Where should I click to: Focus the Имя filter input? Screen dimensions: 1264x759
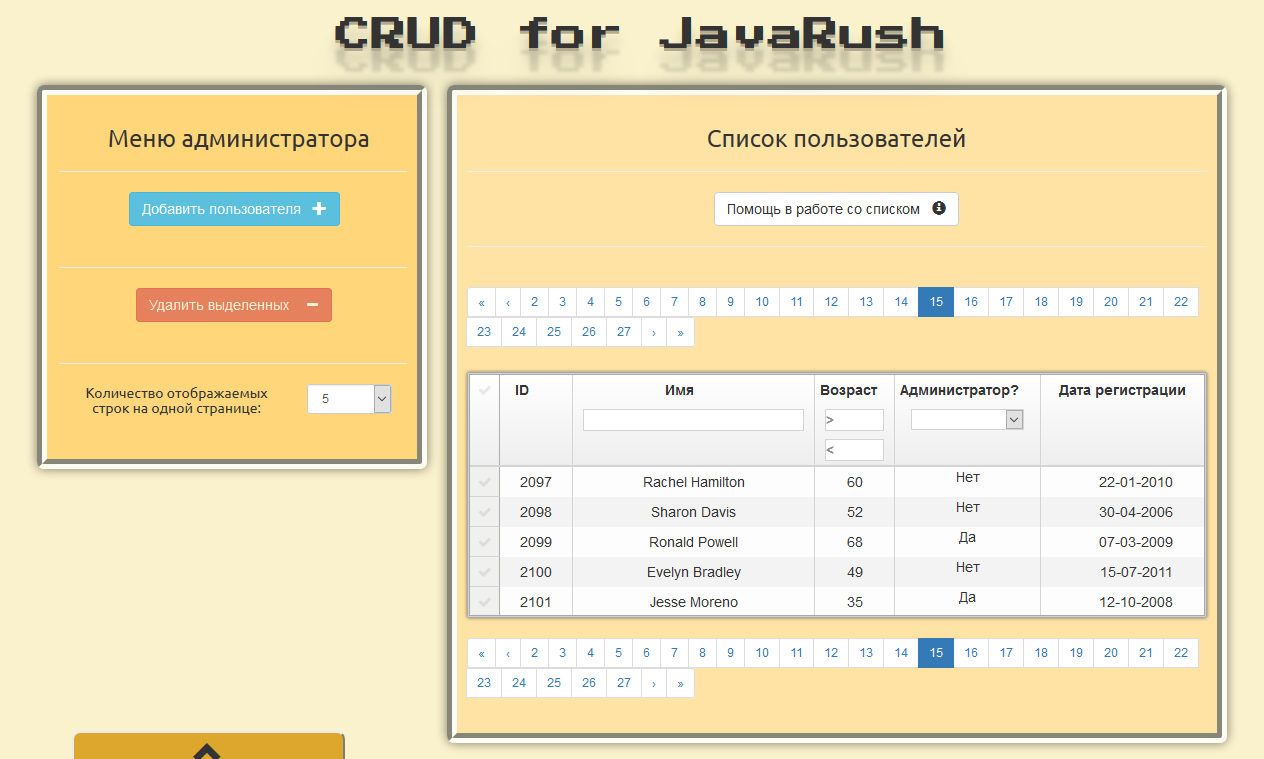(x=693, y=420)
